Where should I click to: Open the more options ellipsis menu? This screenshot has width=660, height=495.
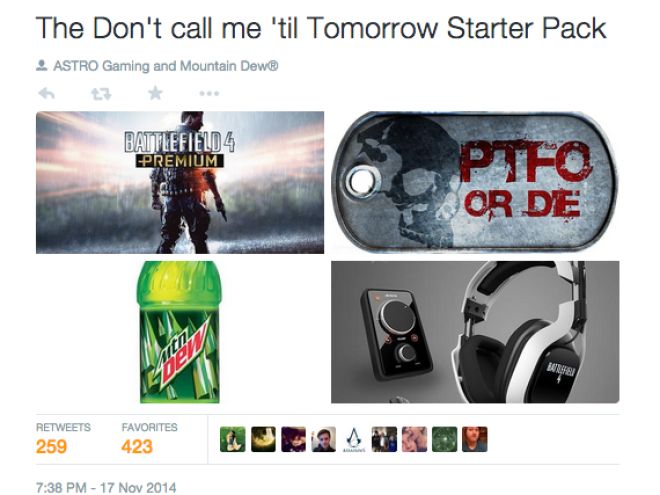pyautogui.click(x=209, y=93)
